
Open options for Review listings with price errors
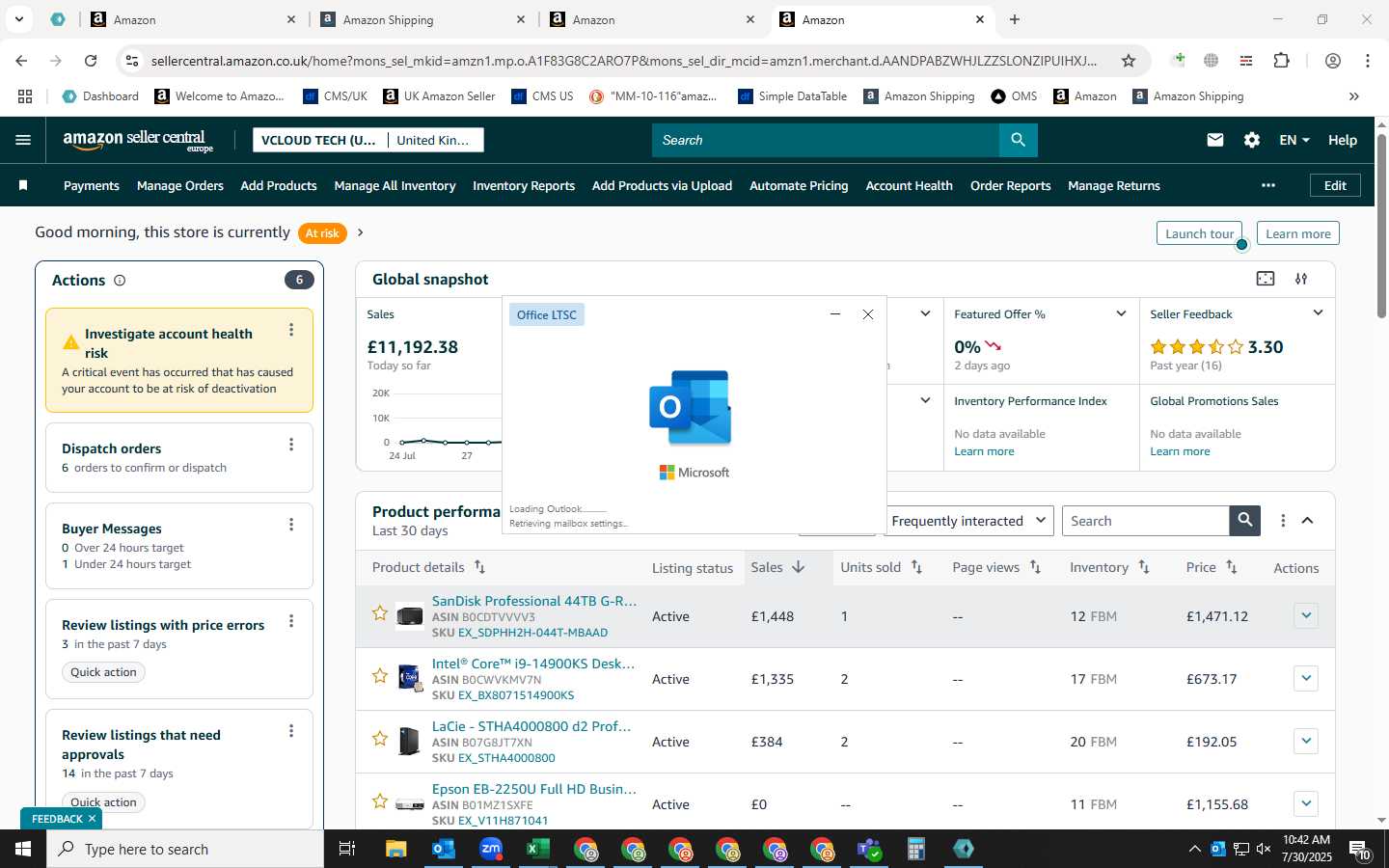(x=291, y=621)
